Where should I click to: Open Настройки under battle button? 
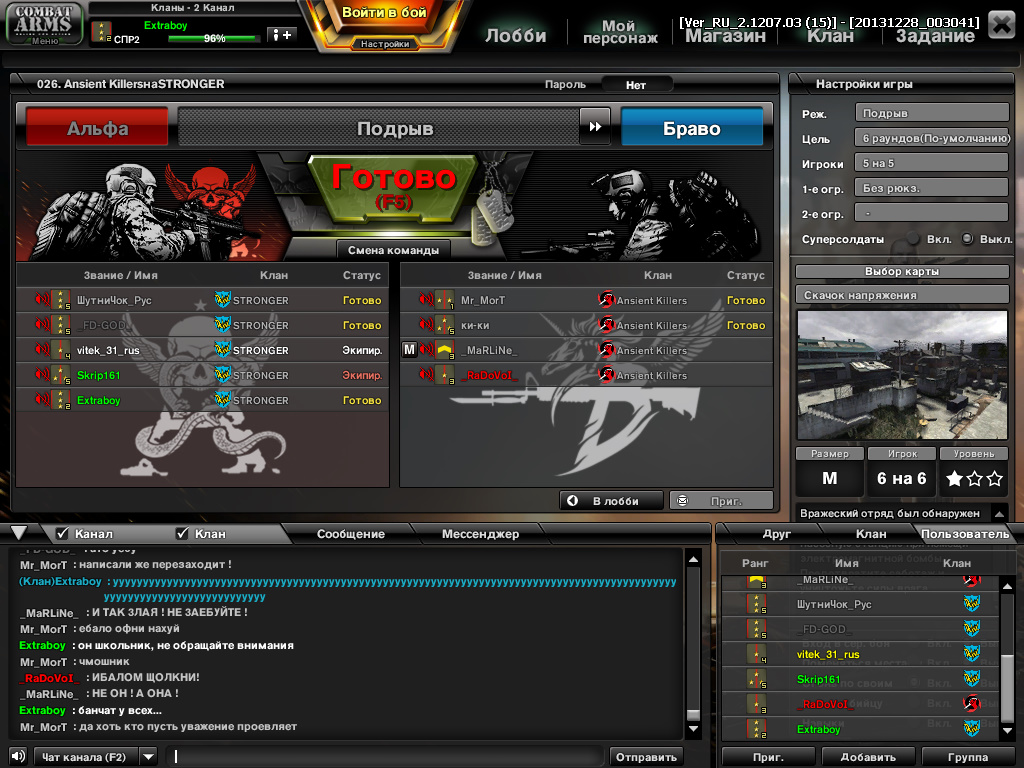(x=385, y=44)
